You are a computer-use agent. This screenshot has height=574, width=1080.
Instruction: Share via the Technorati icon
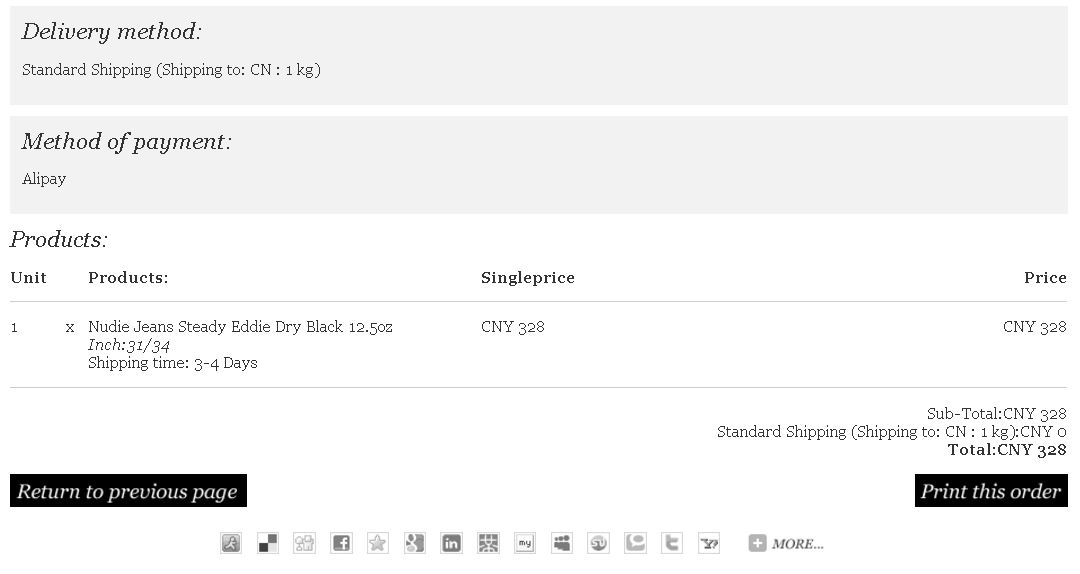point(635,543)
